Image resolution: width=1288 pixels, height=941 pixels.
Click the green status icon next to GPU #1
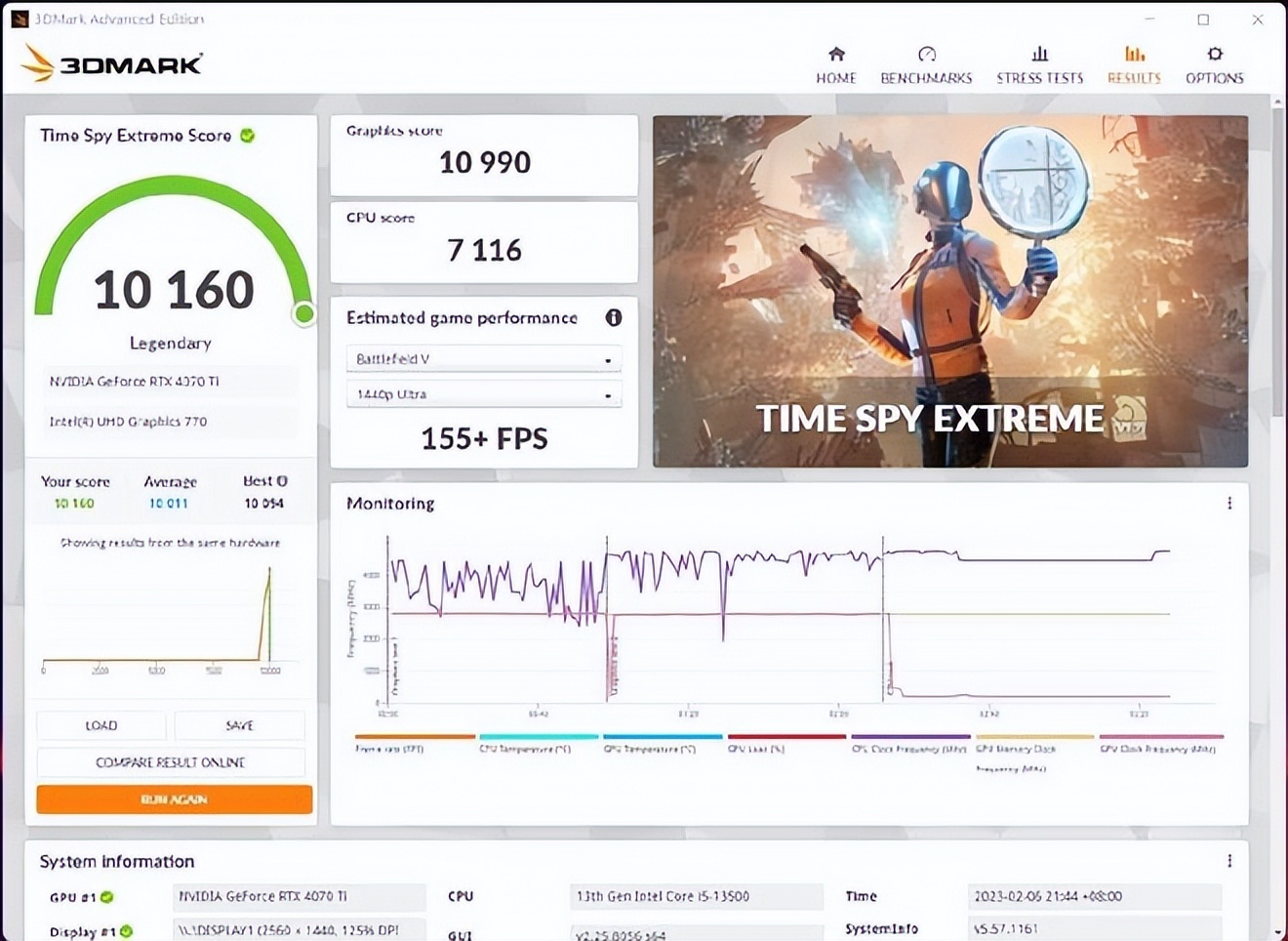(107, 897)
